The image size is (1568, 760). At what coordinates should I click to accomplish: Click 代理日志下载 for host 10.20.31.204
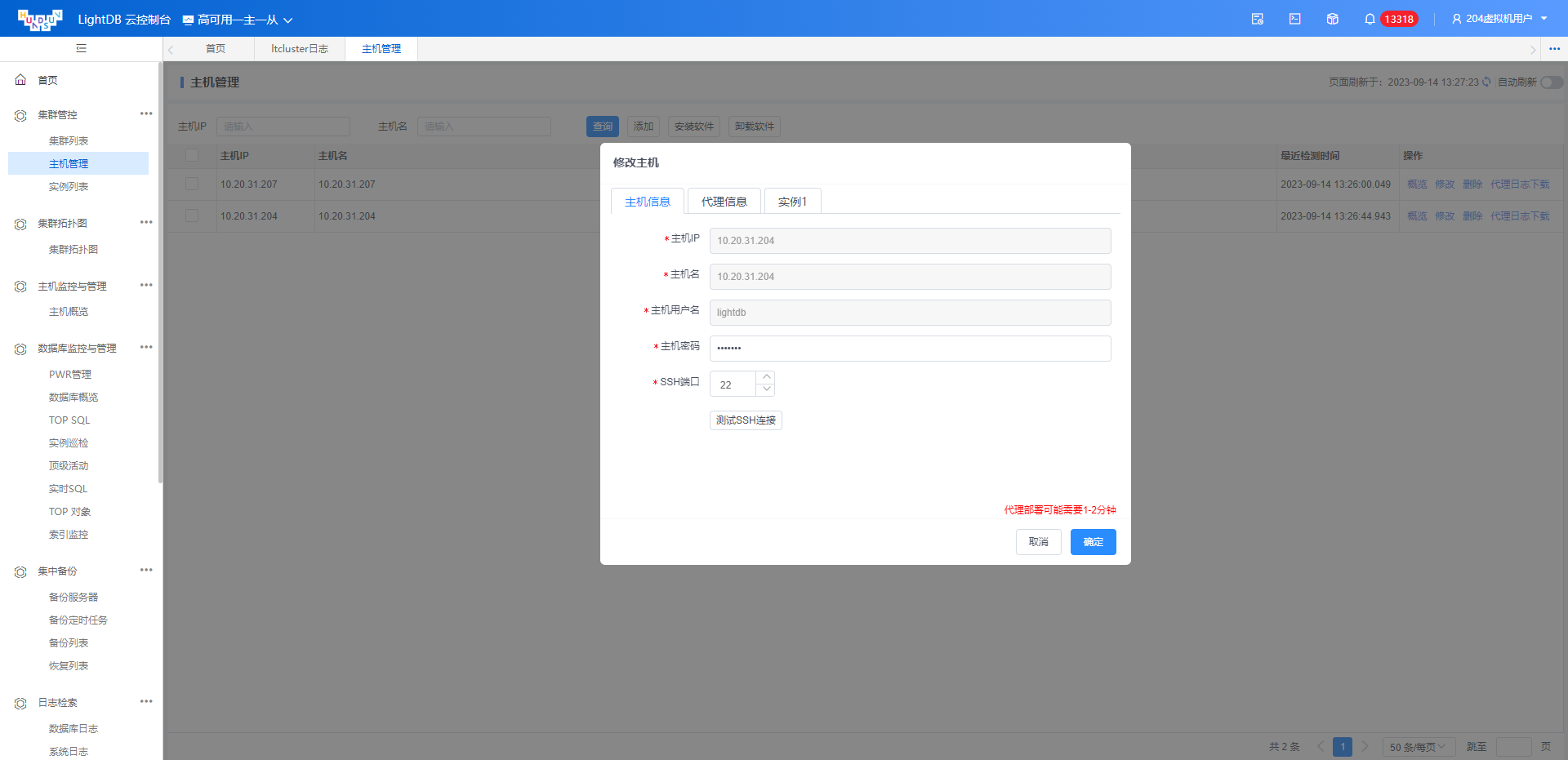[1520, 216]
